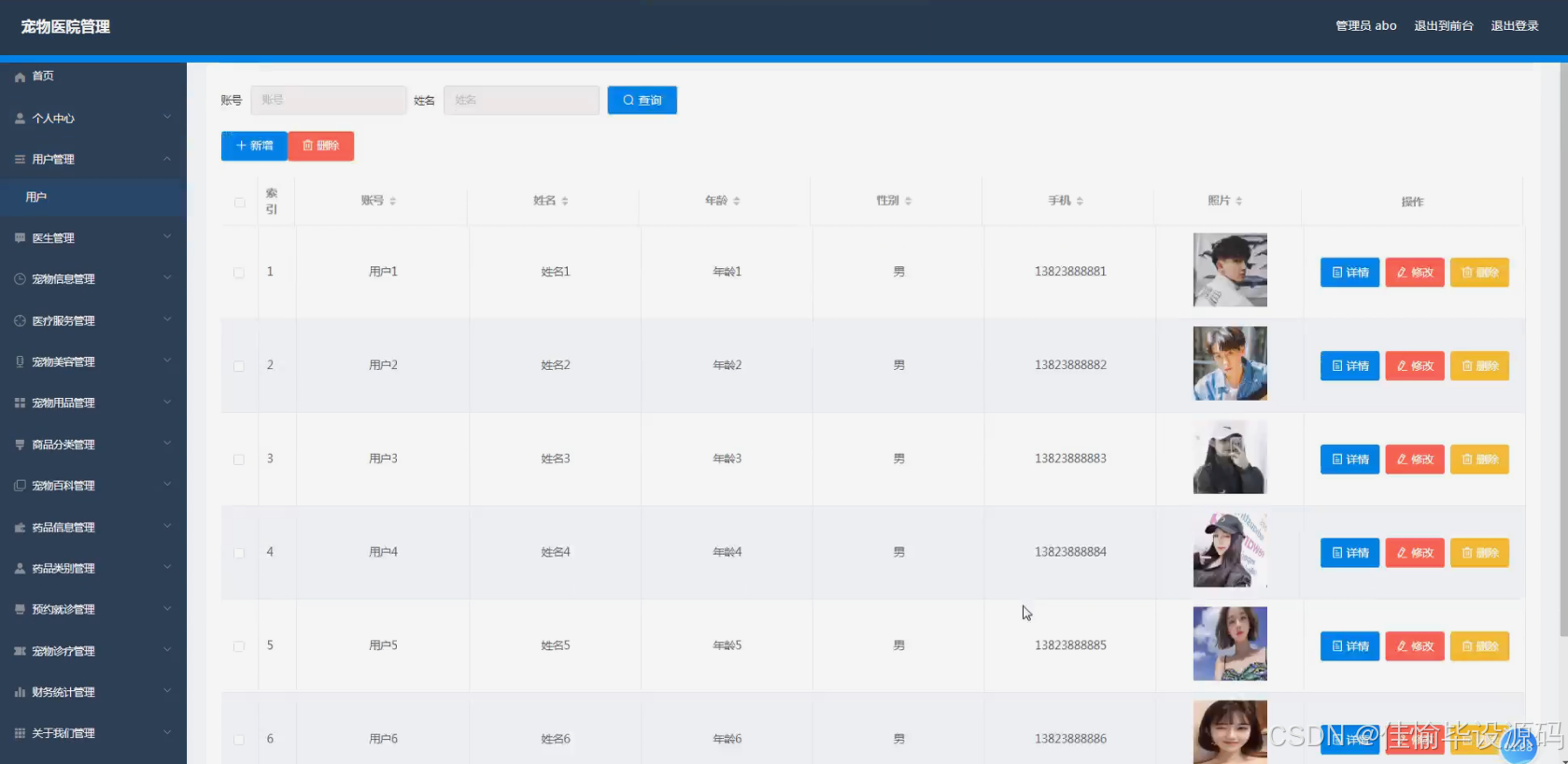Expand the 宠物百科管理 menu chevron
The height and width of the screenshot is (764, 1568).
[x=167, y=485]
